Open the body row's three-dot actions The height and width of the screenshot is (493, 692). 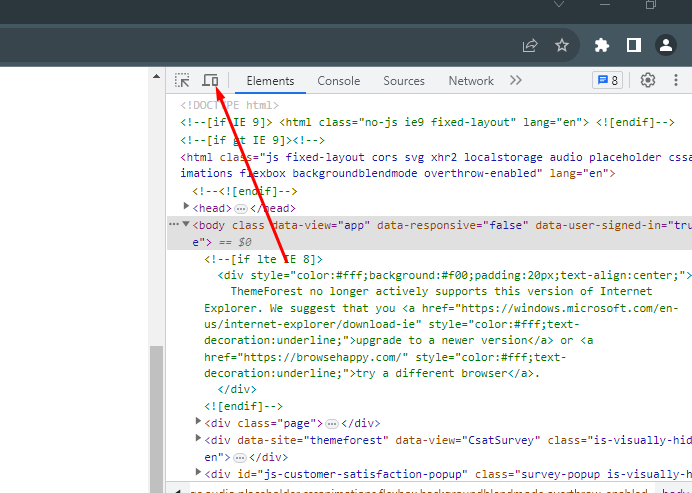[x=174, y=225]
